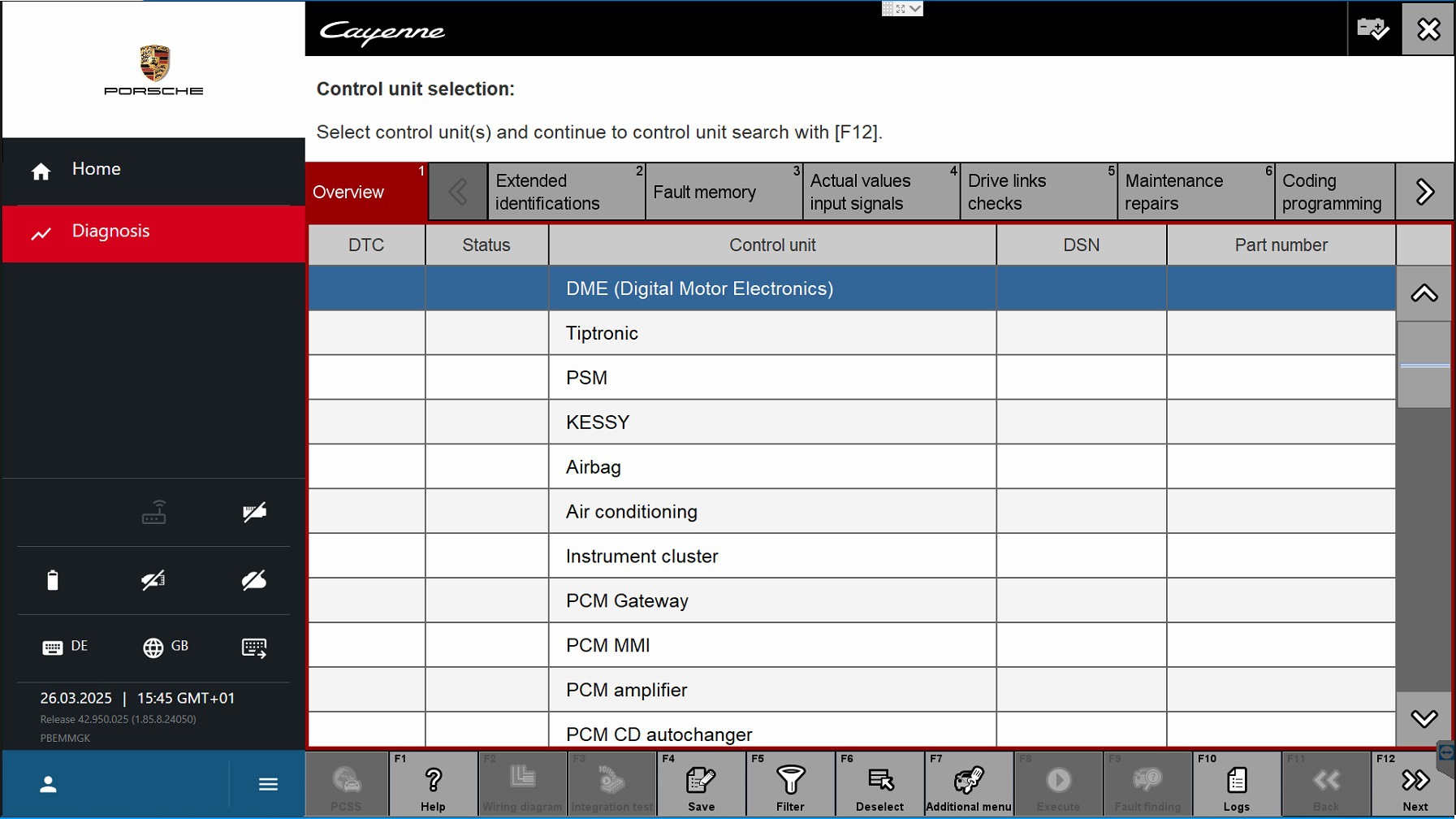
Task: Click the F4 Save button
Action: coord(701,784)
